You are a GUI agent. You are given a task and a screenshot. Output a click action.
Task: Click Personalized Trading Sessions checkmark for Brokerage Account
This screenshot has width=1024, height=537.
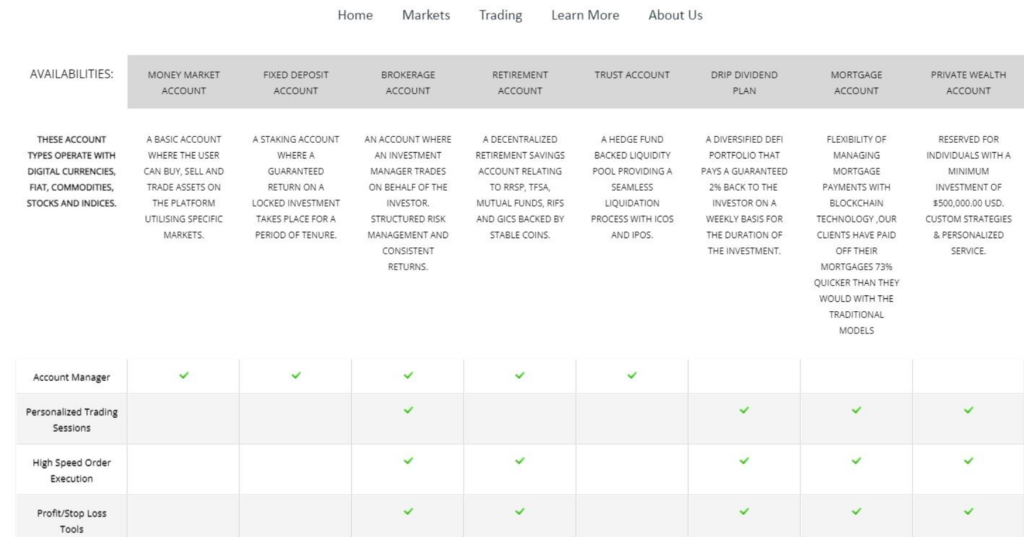pos(408,410)
